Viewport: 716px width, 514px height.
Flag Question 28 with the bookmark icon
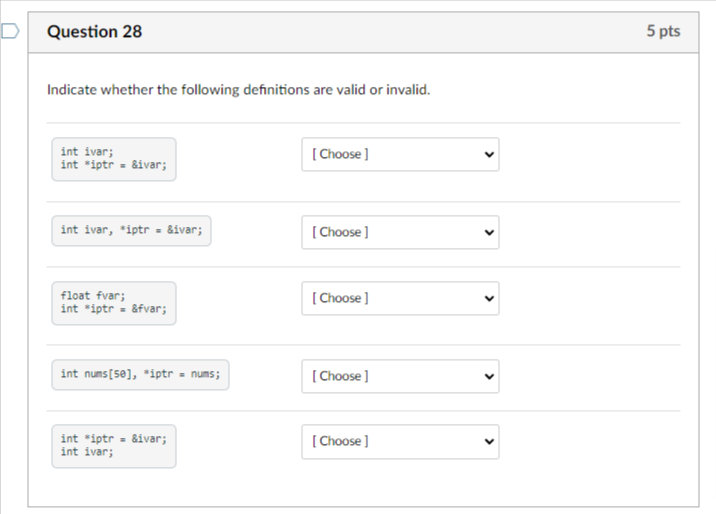(x=10, y=31)
